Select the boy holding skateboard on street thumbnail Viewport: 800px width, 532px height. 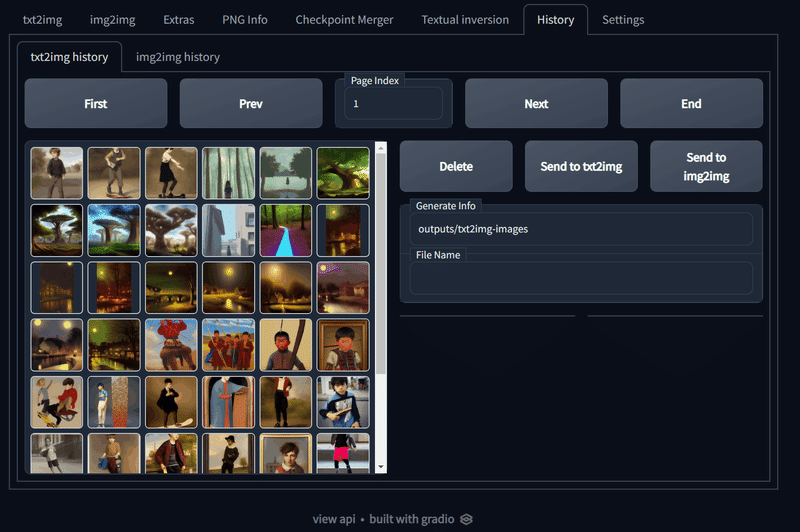click(343, 402)
